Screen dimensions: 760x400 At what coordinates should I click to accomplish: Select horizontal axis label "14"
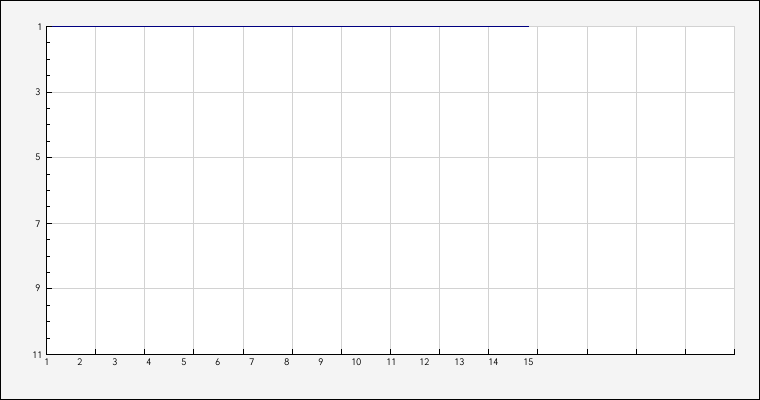tap(493, 362)
